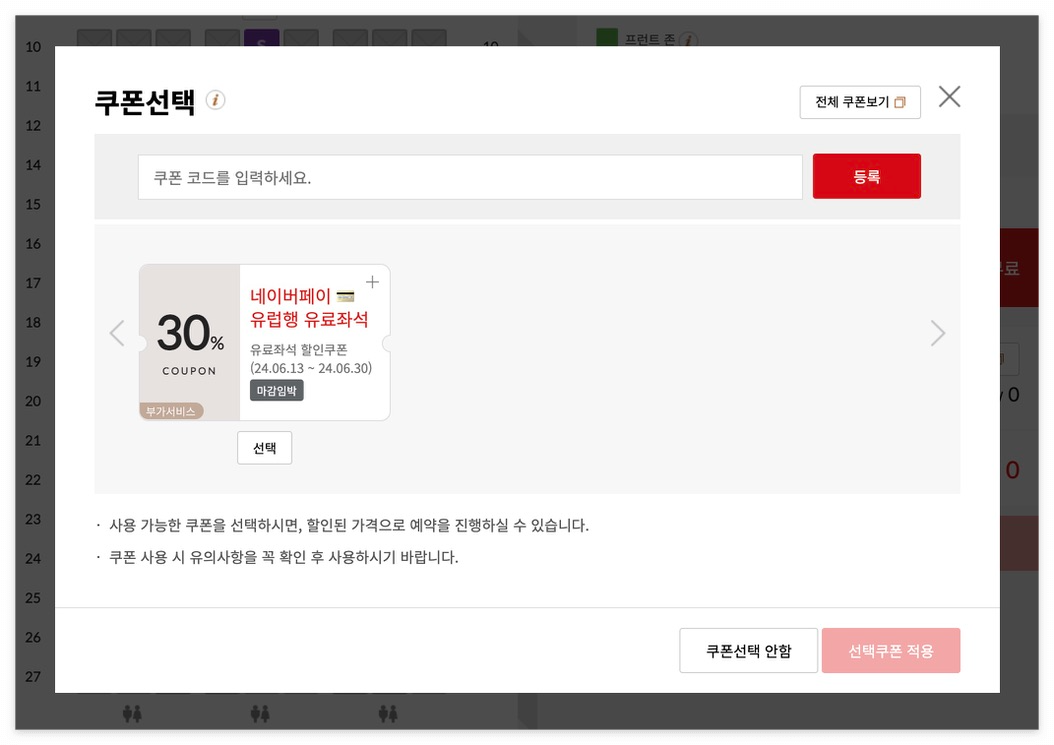Click the 유료좌석 할인쿠폰 coupon description

[x=298, y=350]
